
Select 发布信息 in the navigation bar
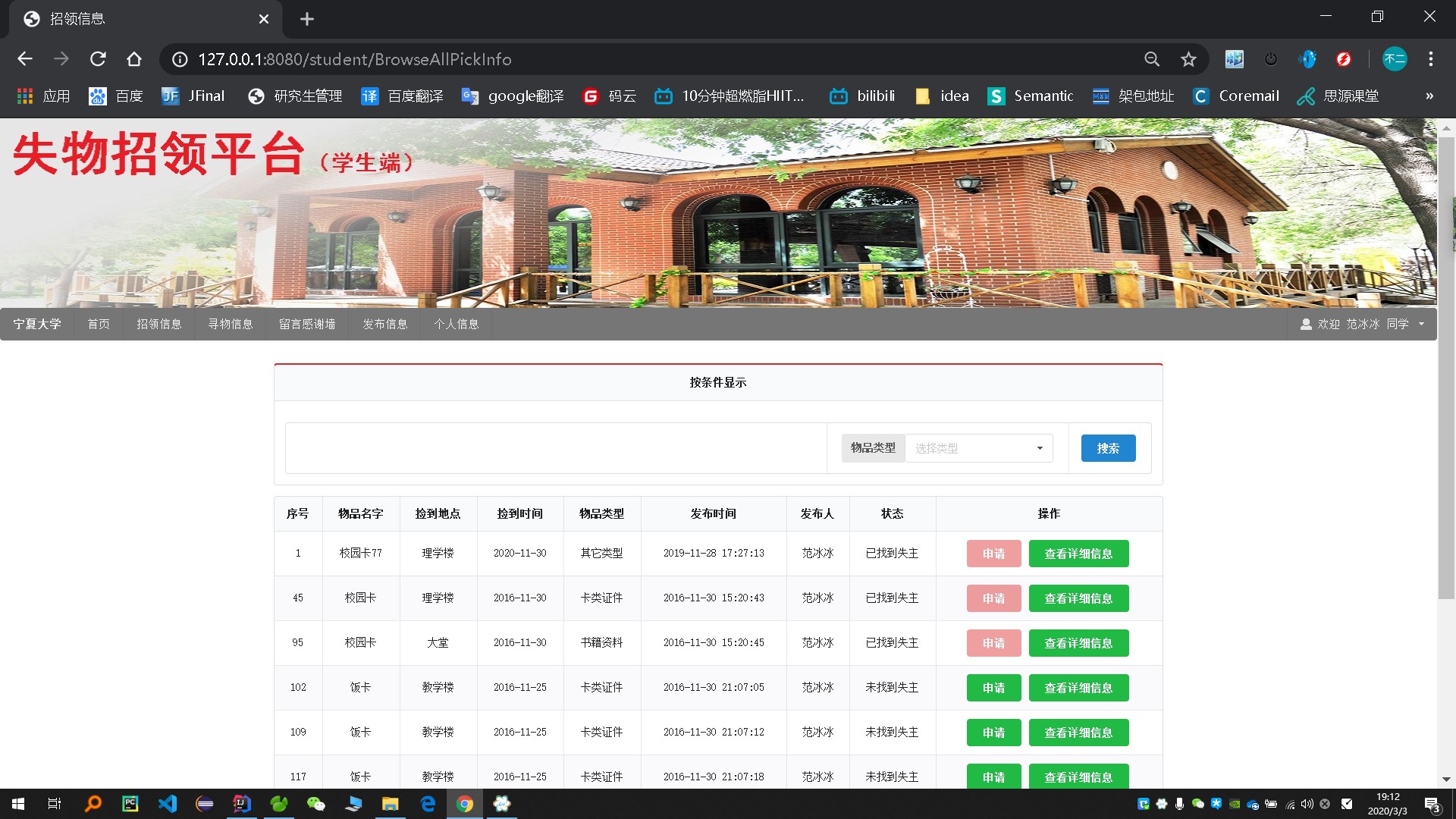tap(385, 324)
